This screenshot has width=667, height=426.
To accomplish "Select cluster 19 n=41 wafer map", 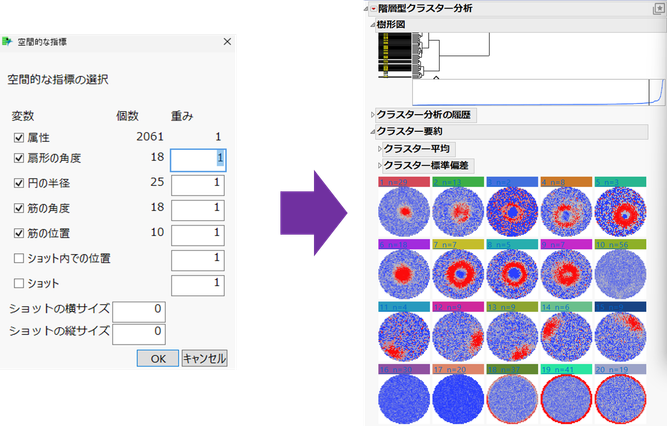I will pos(566,399).
